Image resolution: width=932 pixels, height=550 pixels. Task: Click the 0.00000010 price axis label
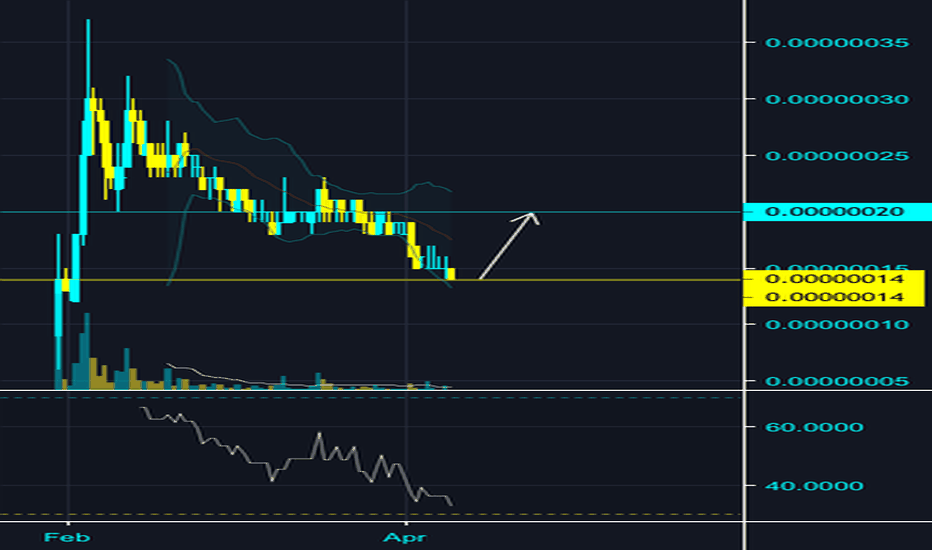pyautogui.click(x=837, y=325)
